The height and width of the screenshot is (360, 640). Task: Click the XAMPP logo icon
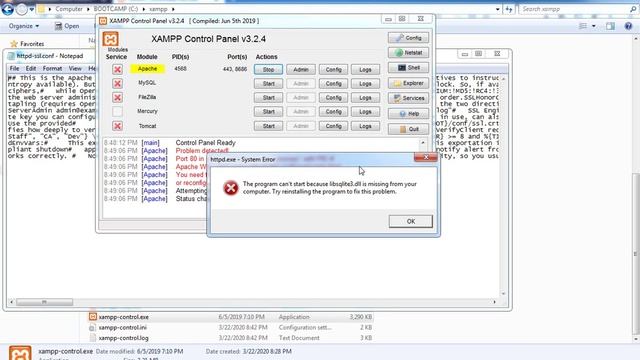pos(111,39)
